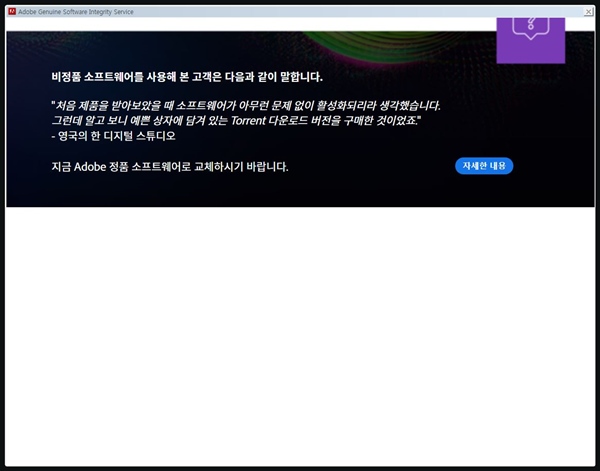600x471 pixels.
Task: Click the Adobe icon in the title bar
Action: click(12, 11)
